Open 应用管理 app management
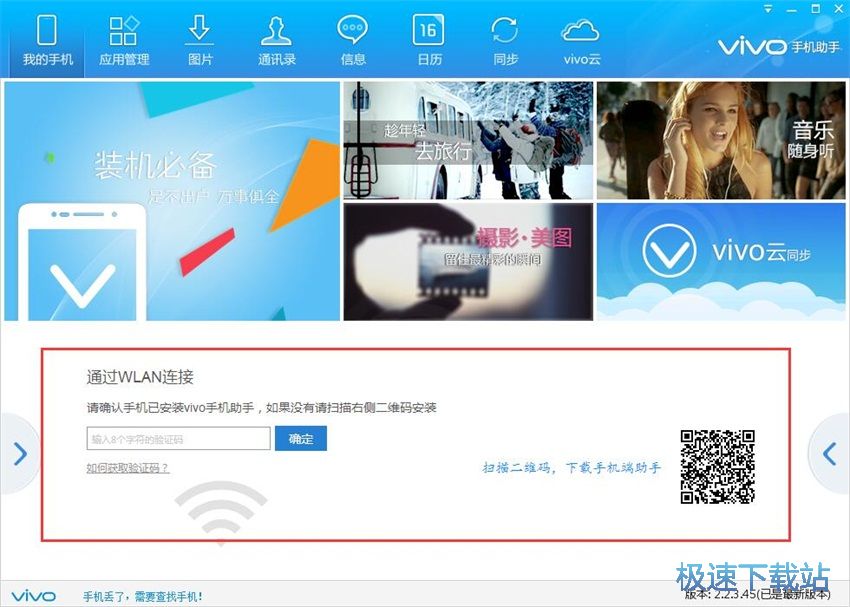Image resolution: width=850 pixels, height=607 pixels. pos(124,41)
